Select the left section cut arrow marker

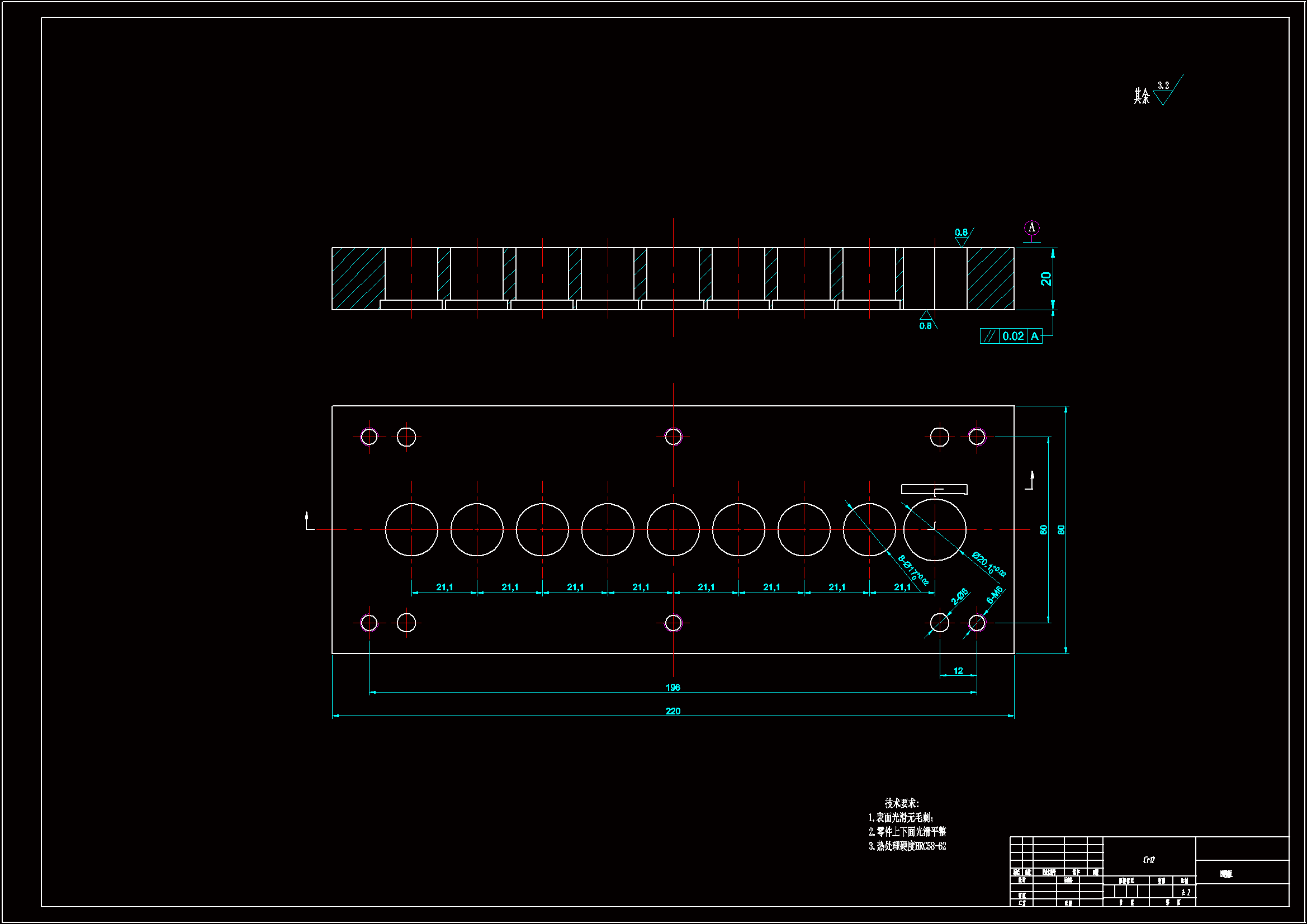(308, 521)
